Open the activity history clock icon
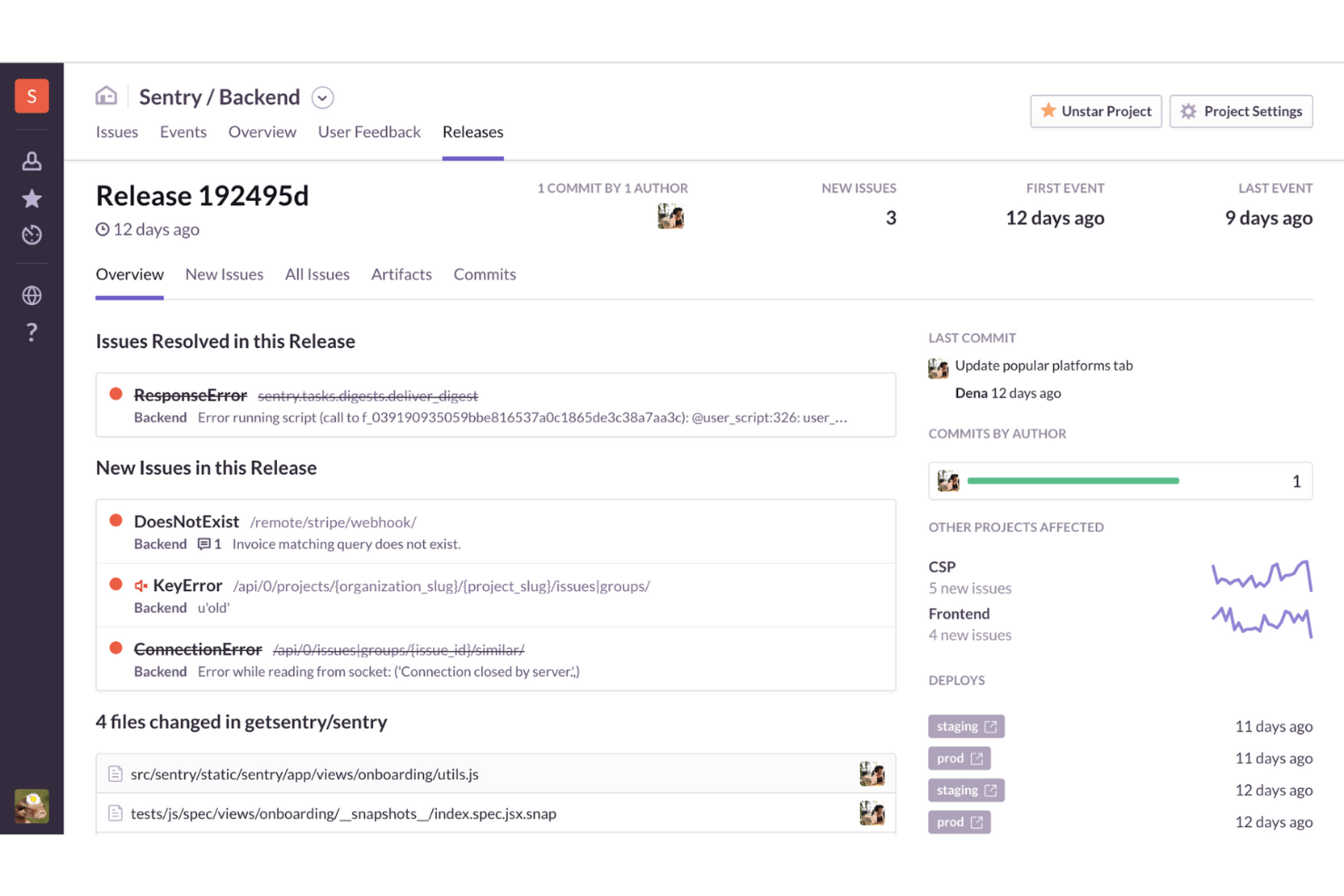The image size is (1344, 896). (31, 234)
